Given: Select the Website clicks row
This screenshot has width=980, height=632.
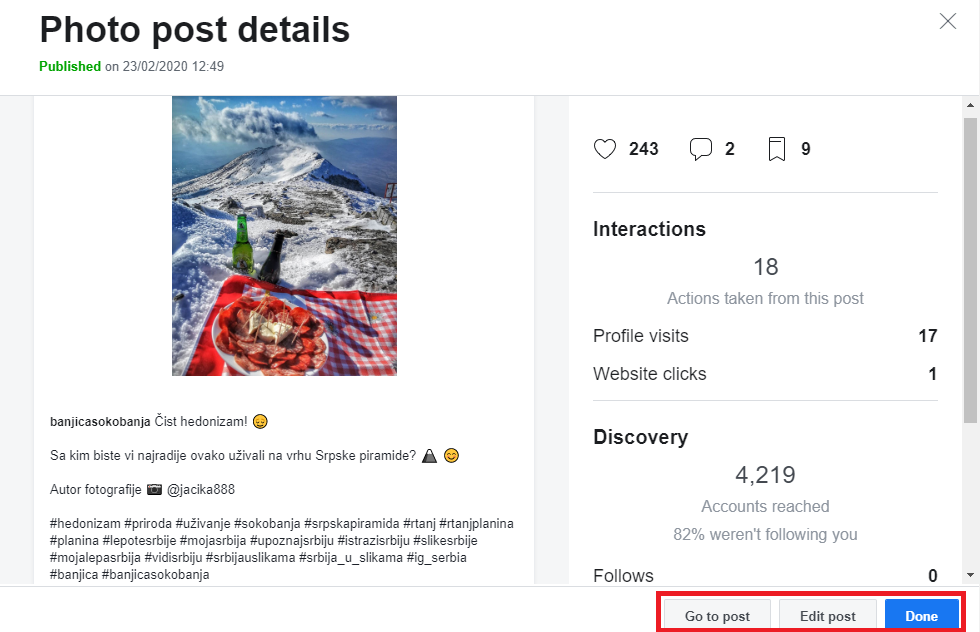Looking at the screenshot, I should coord(765,374).
